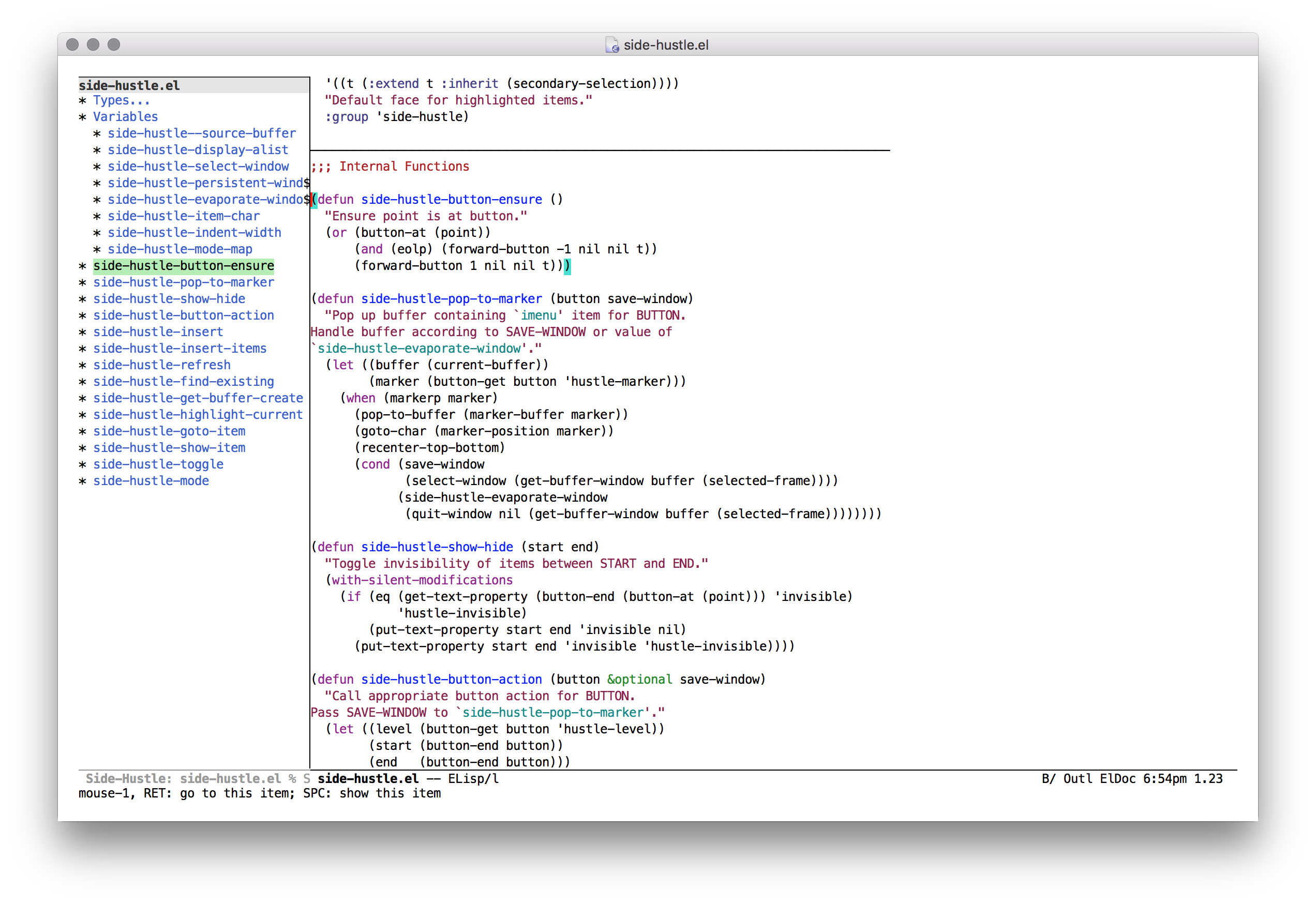
Task: Select side-hustle-toggle from the sidebar
Action: [x=158, y=464]
